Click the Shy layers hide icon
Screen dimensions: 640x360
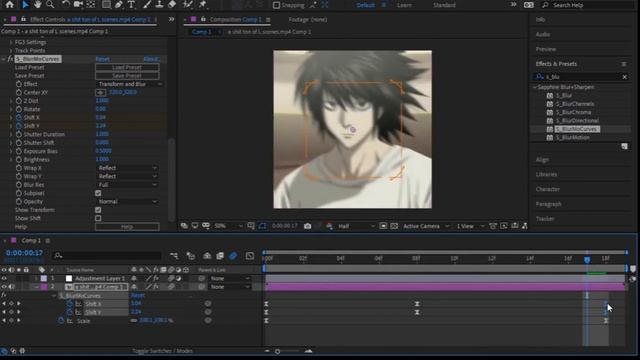pos(207,256)
